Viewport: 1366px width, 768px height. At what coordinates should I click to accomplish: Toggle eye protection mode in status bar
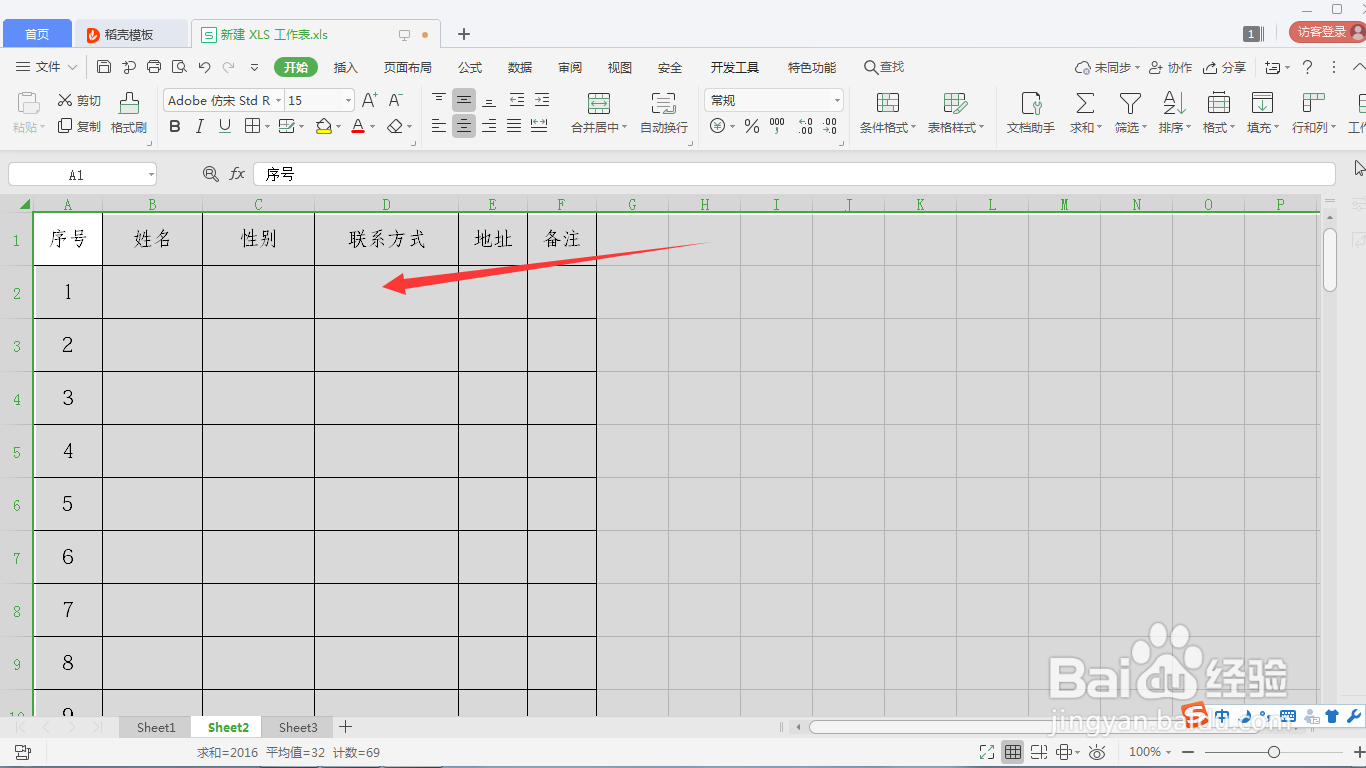point(1097,752)
